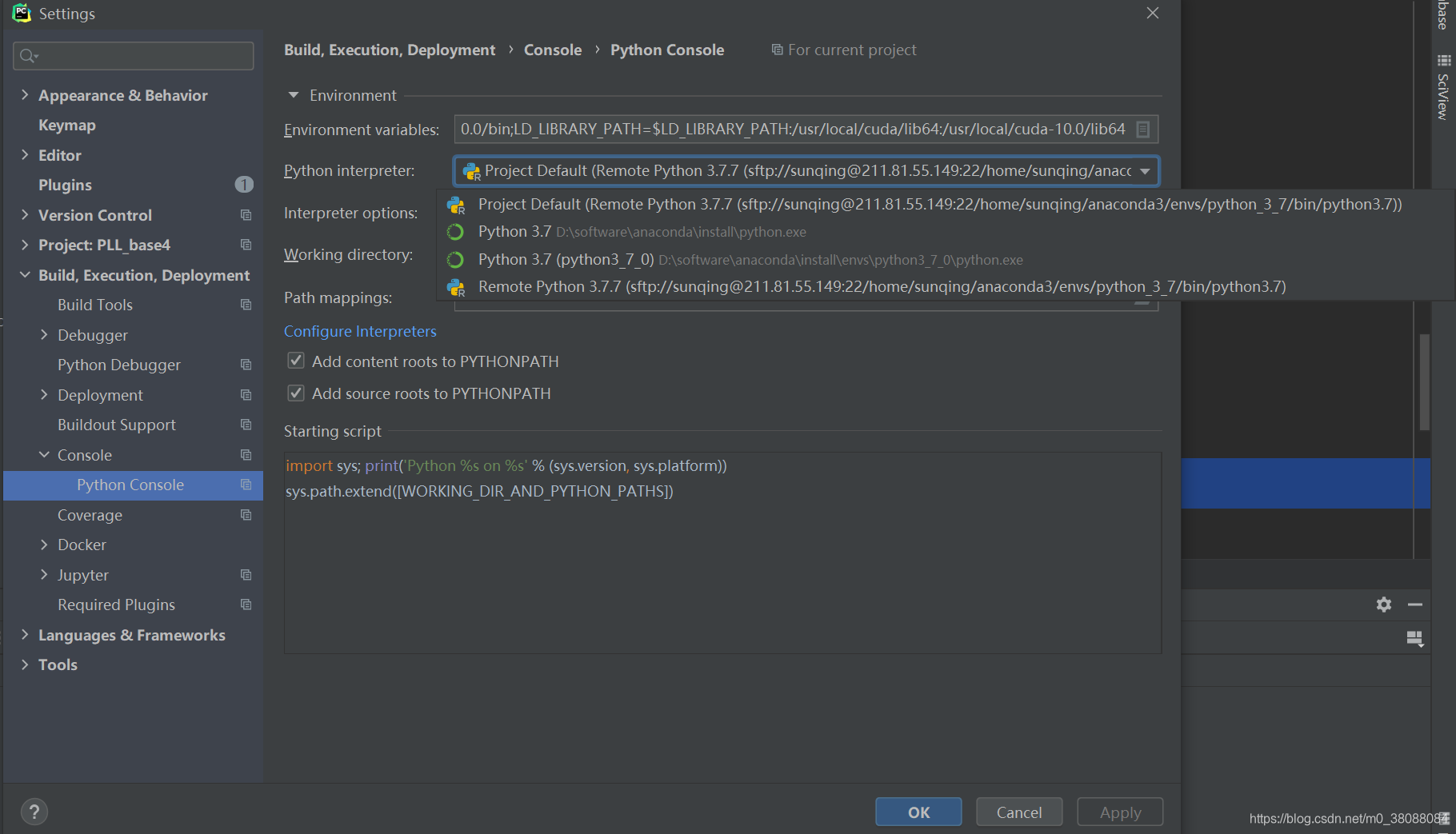Focus the settings search field

(x=134, y=55)
